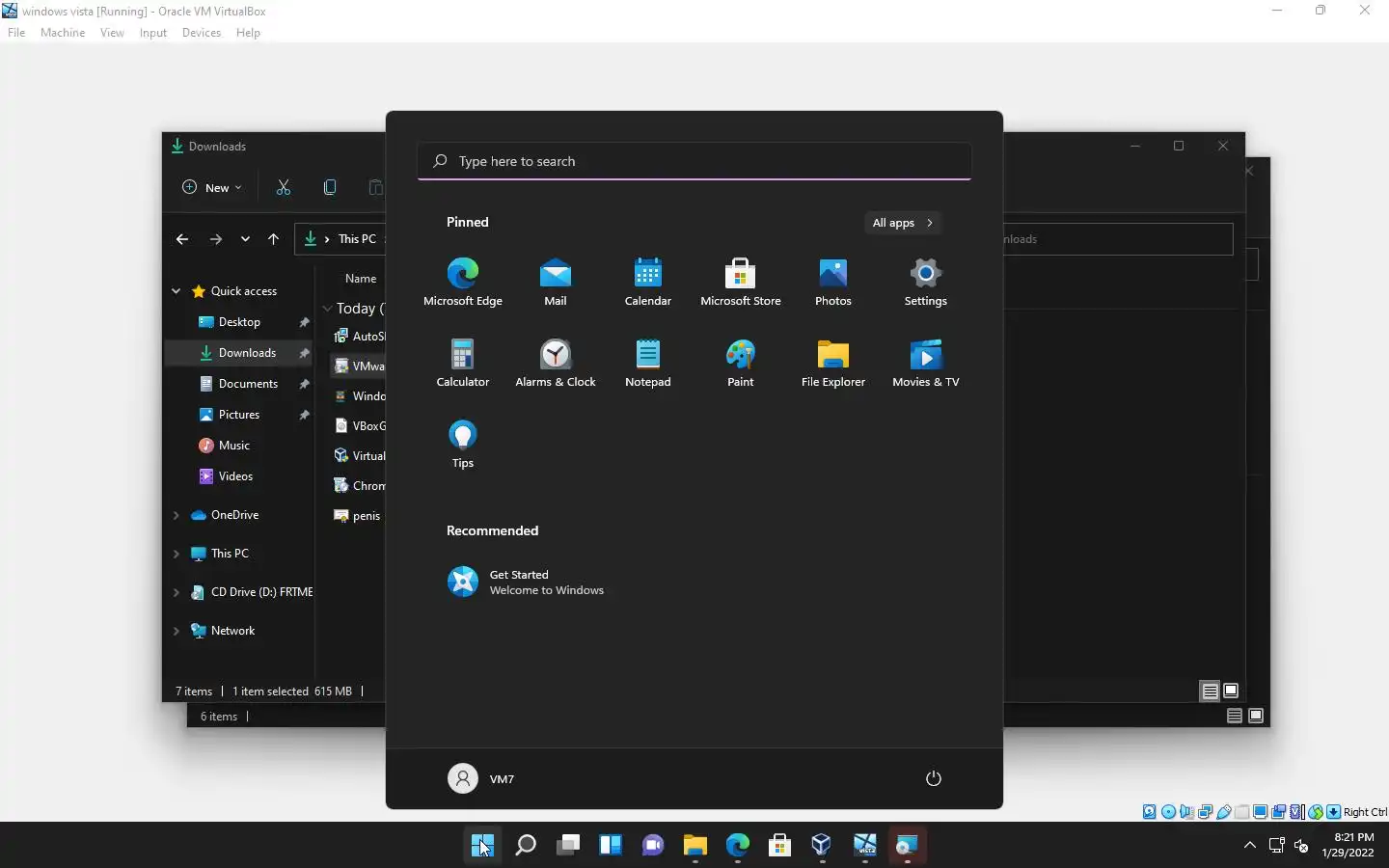Open the VirtualBox Input menu

[x=152, y=33]
